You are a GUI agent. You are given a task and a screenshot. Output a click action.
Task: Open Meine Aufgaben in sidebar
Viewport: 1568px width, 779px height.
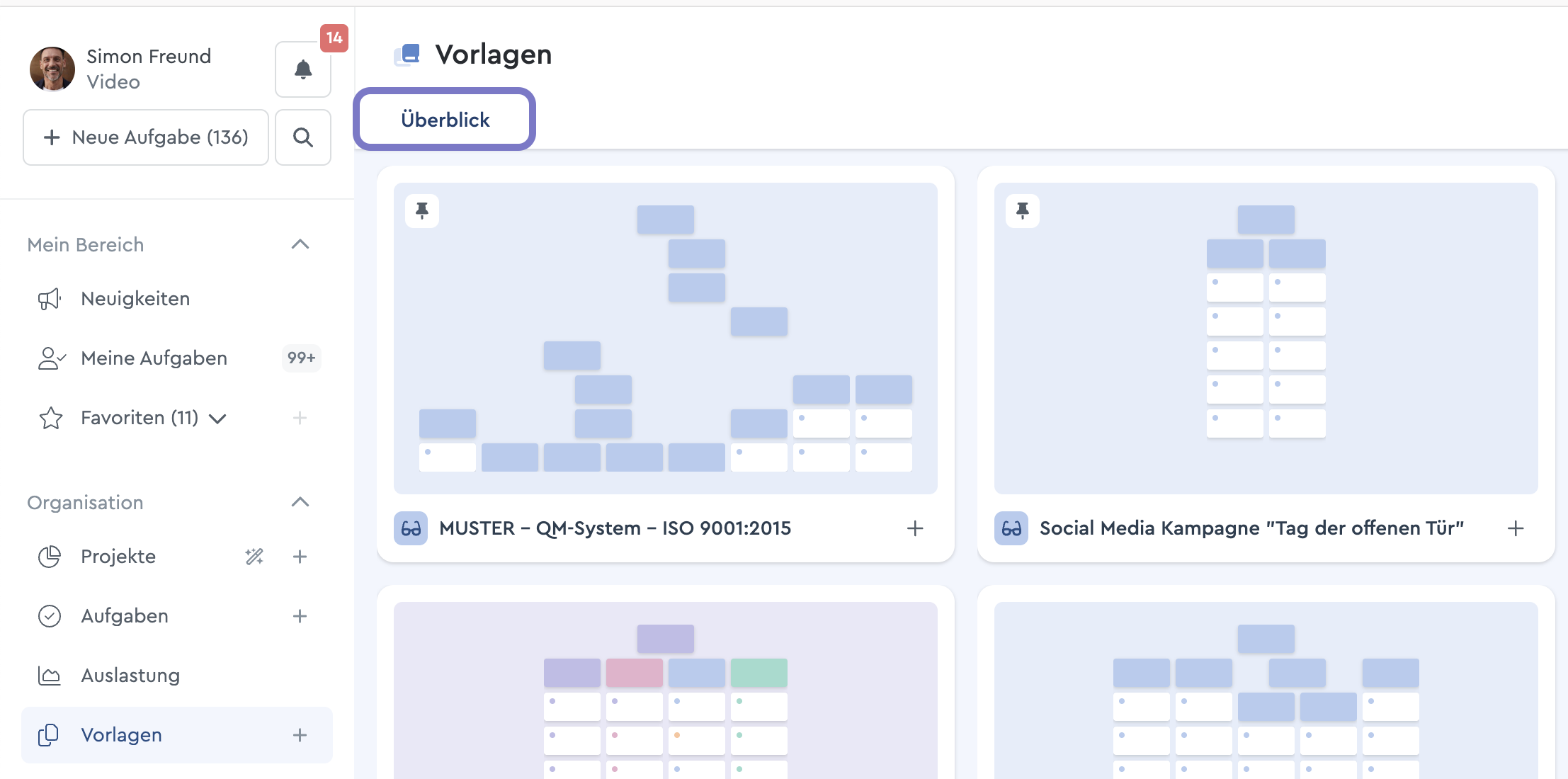click(154, 358)
